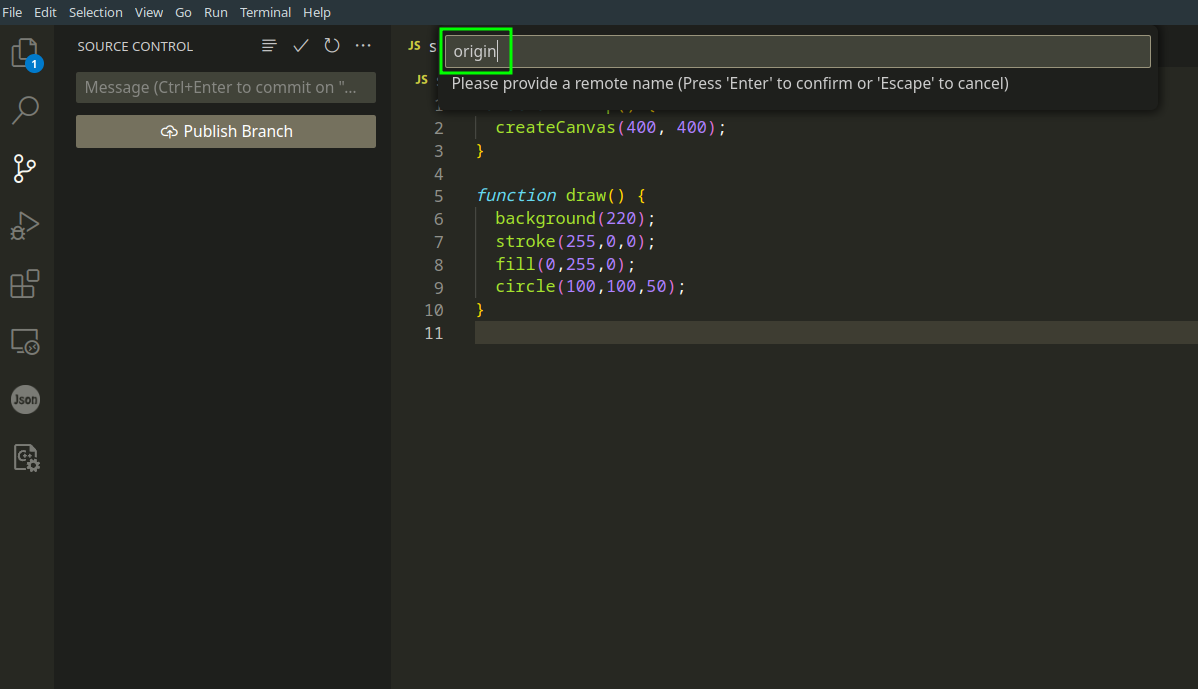The height and width of the screenshot is (689, 1198).
Task: Select the Source Control branch icon
Action: tap(26, 168)
